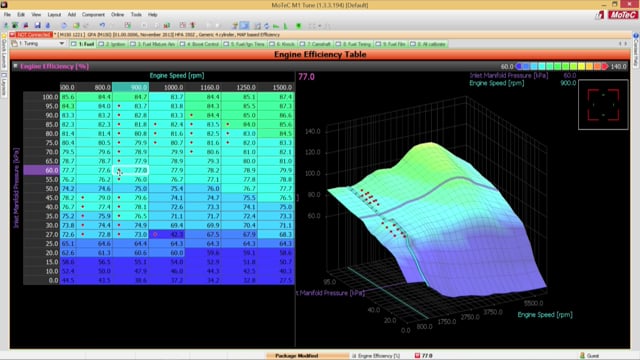Select the 100.0 kPa row header

click(41, 97)
